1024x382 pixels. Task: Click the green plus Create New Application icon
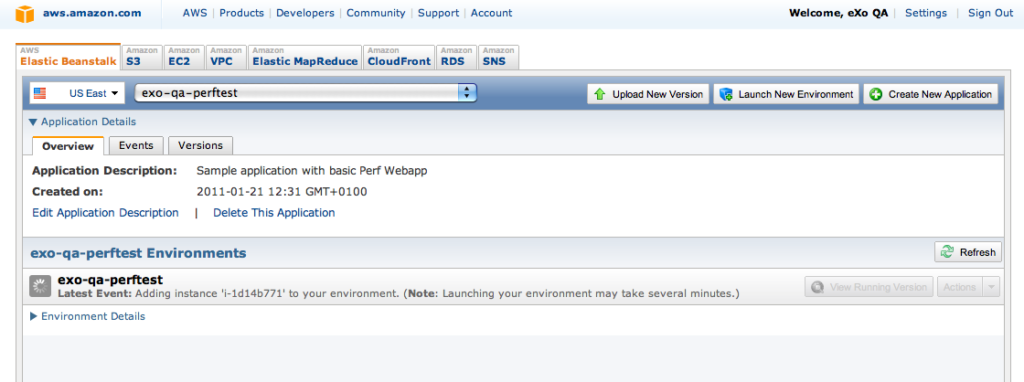coord(876,94)
